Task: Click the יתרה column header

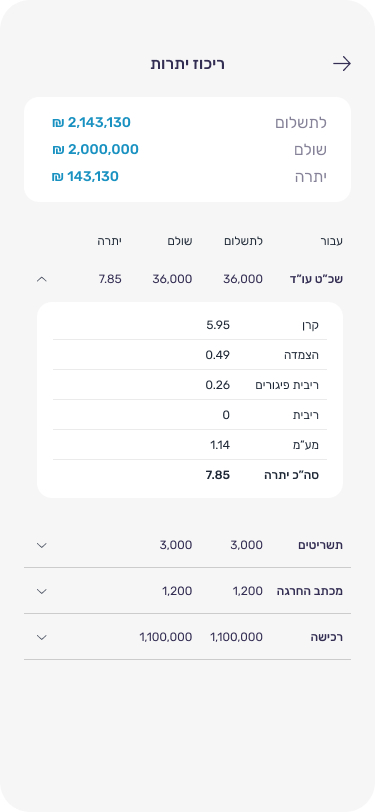Action: pos(109,241)
